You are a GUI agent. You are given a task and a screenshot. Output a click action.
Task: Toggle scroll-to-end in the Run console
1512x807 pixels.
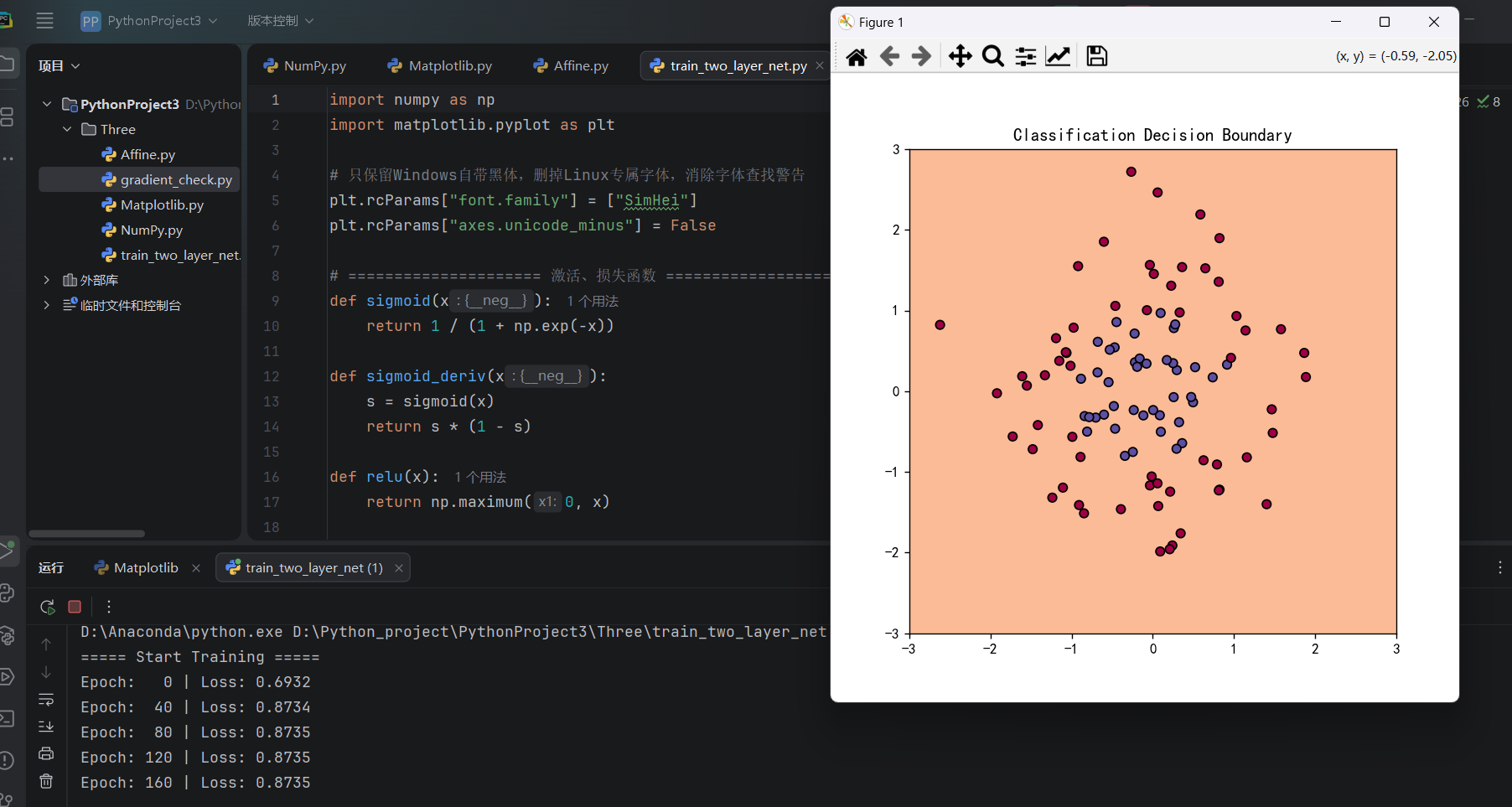coord(46,727)
